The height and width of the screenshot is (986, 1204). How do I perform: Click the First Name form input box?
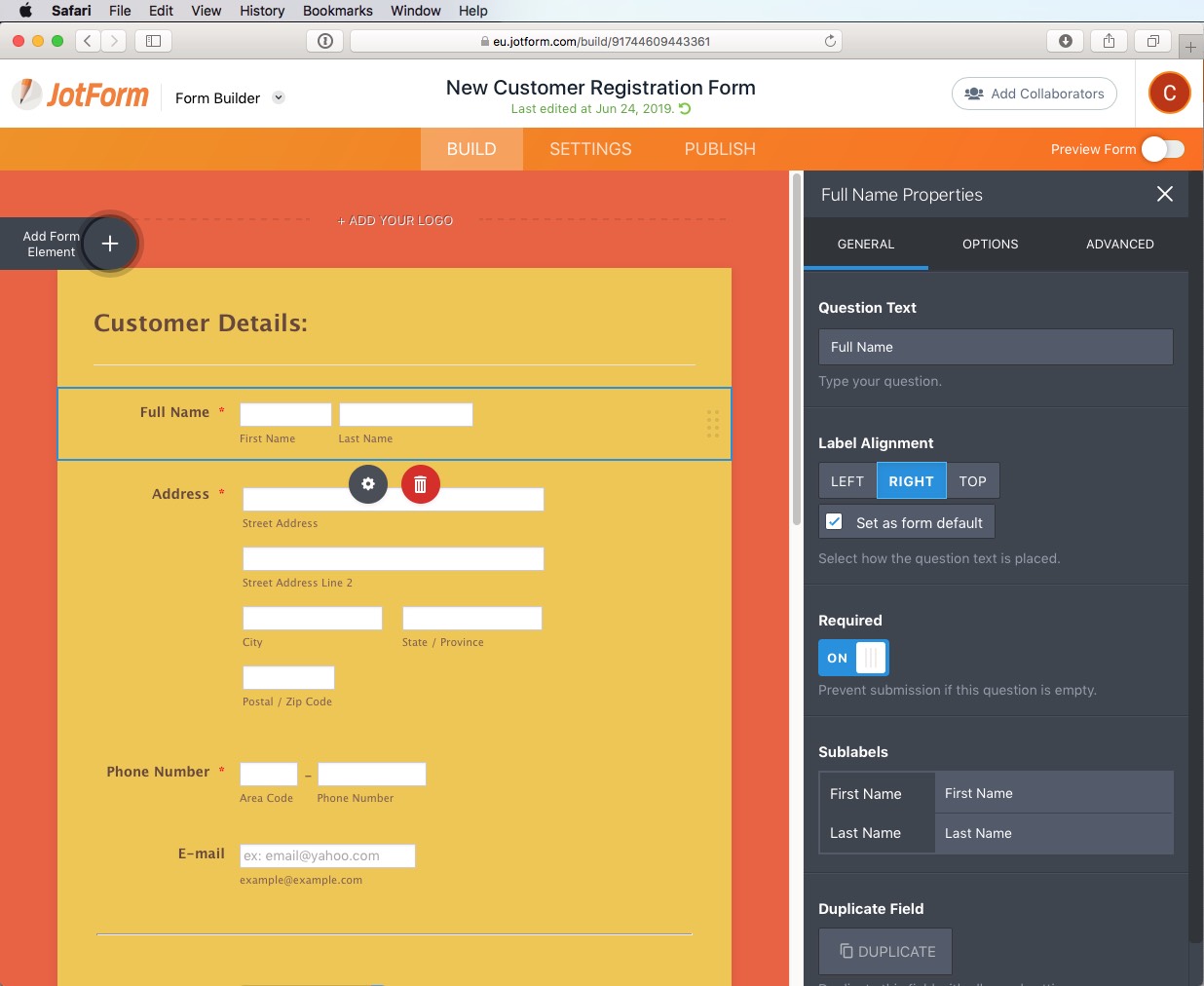(x=285, y=414)
